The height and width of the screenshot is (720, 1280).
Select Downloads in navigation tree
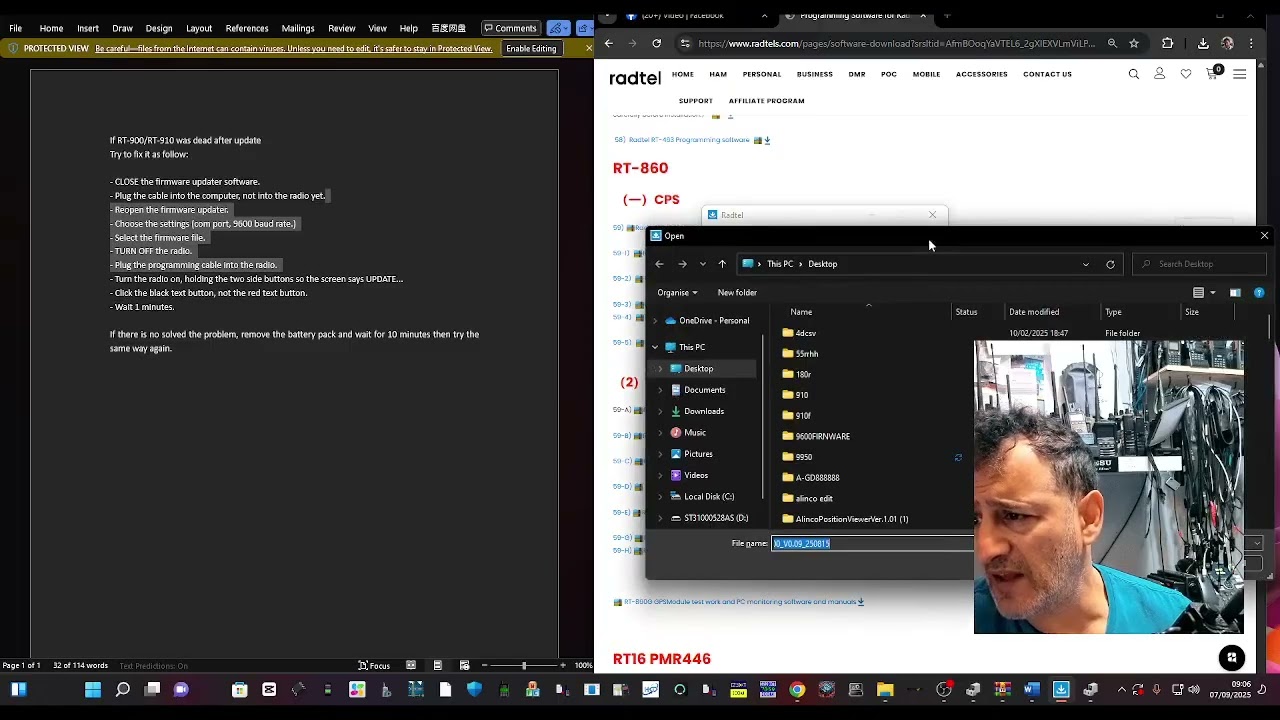(x=704, y=411)
